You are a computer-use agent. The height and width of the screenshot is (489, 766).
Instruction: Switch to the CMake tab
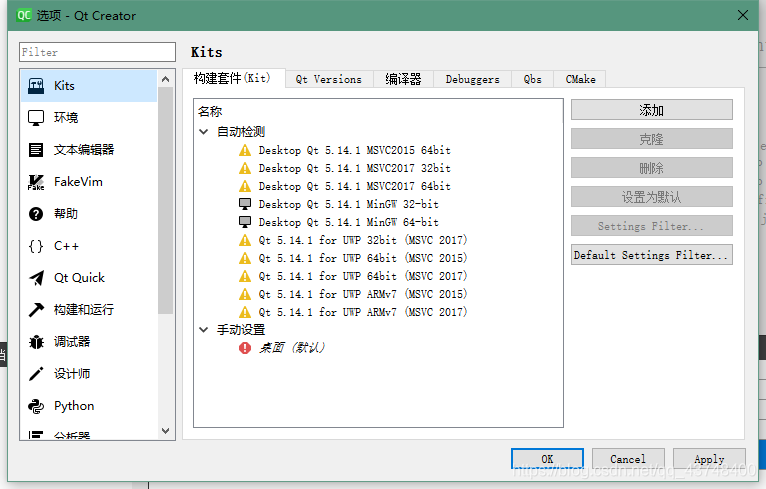tap(580, 79)
